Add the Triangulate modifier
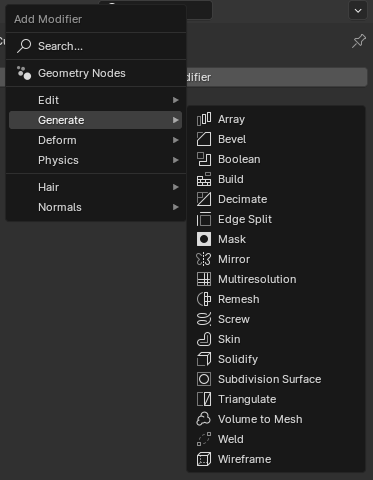This screenshot has height=480, width=373. tap(276, 399)
